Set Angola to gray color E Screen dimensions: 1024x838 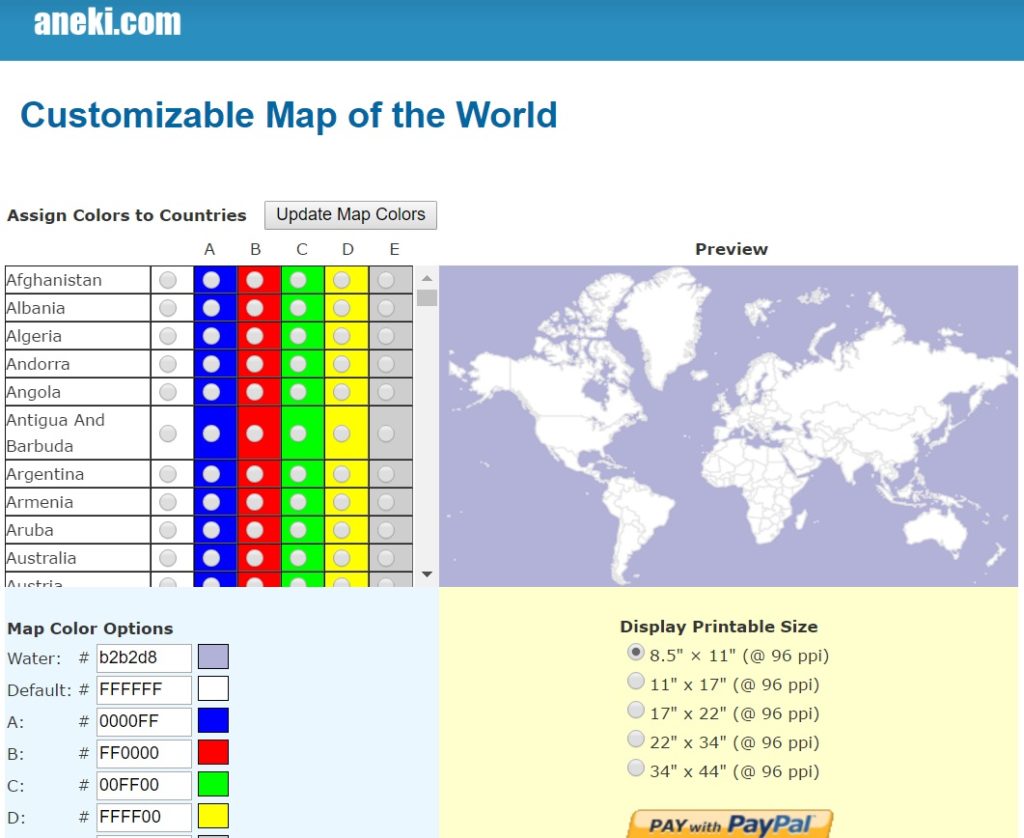pyautogui.click(x=386, y=392)
